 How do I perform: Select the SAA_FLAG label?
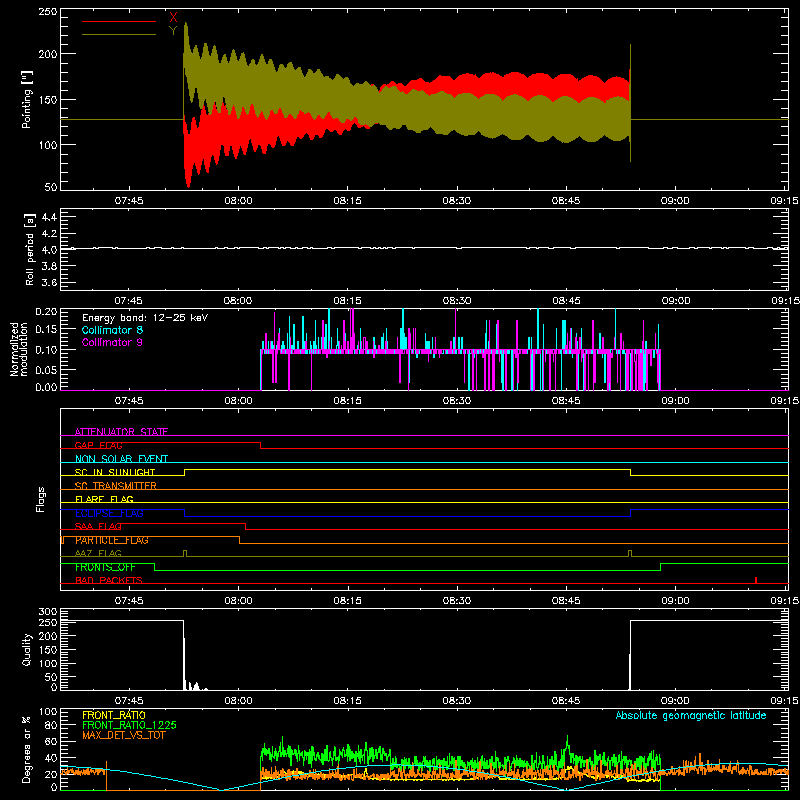tap(98, 526)
